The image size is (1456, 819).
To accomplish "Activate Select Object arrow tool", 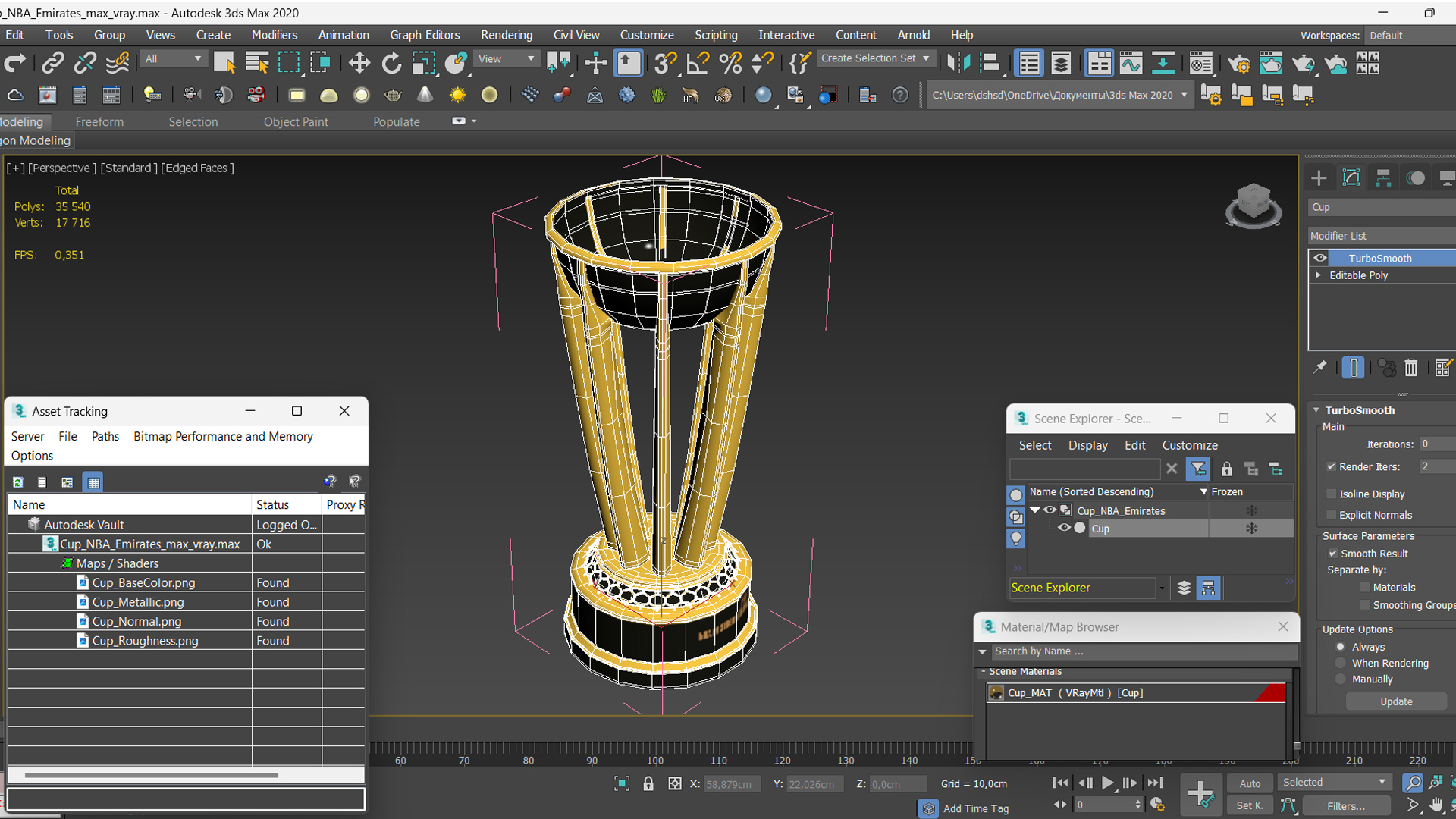I will pos(224,63).
